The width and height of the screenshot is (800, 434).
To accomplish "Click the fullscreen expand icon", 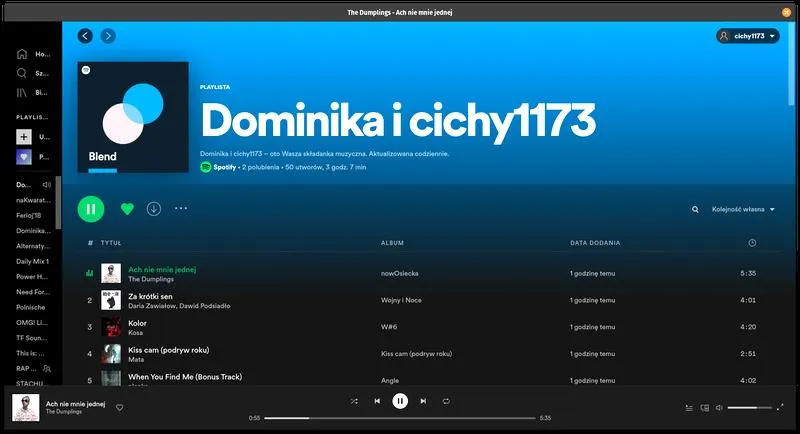I will pyautogui.click(x=780, y=407).
